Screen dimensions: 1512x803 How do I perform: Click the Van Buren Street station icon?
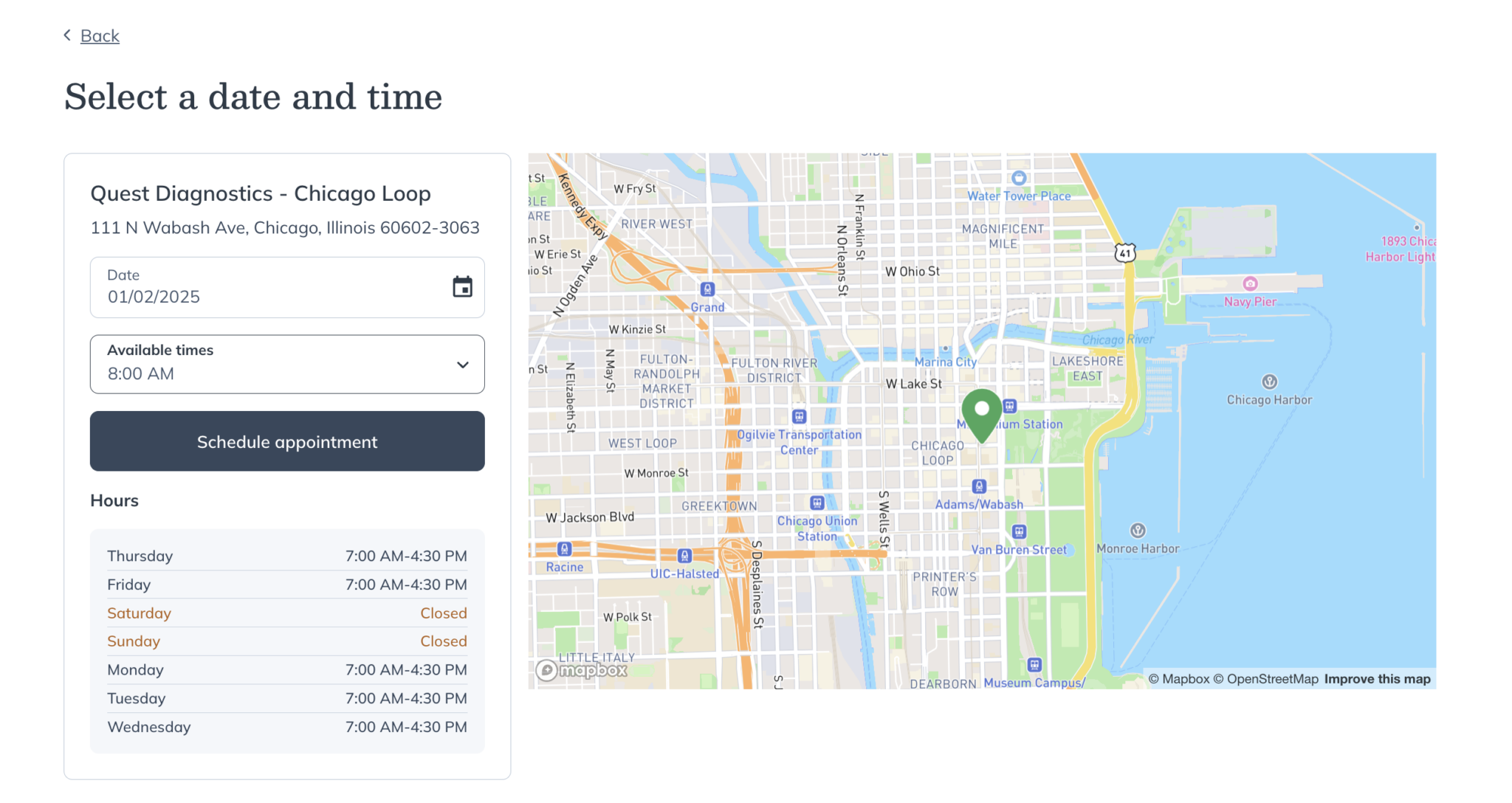coord(1020,531)
